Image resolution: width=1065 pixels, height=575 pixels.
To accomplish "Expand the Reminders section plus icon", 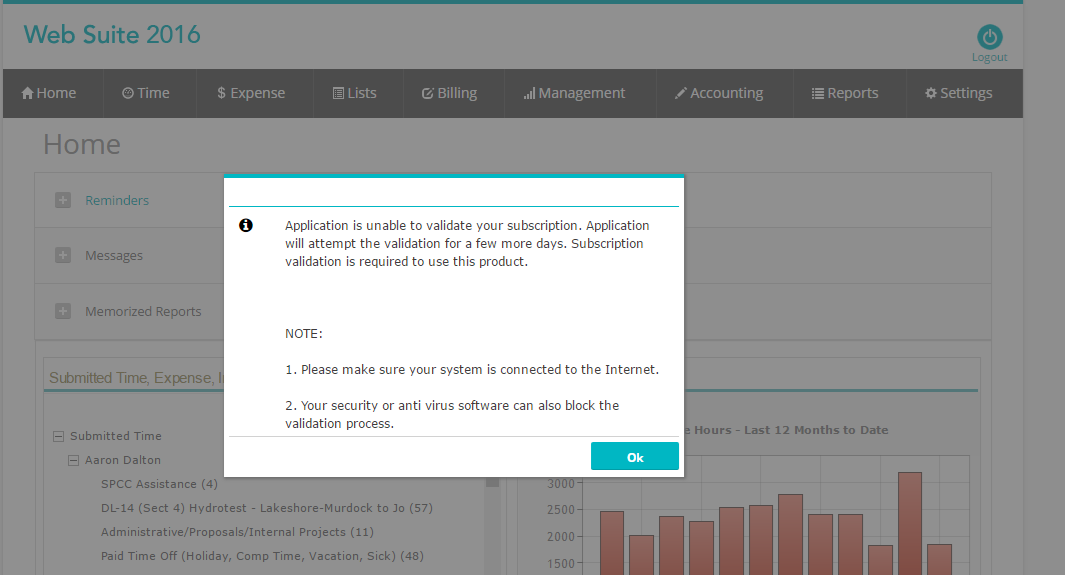I will 63,200.
